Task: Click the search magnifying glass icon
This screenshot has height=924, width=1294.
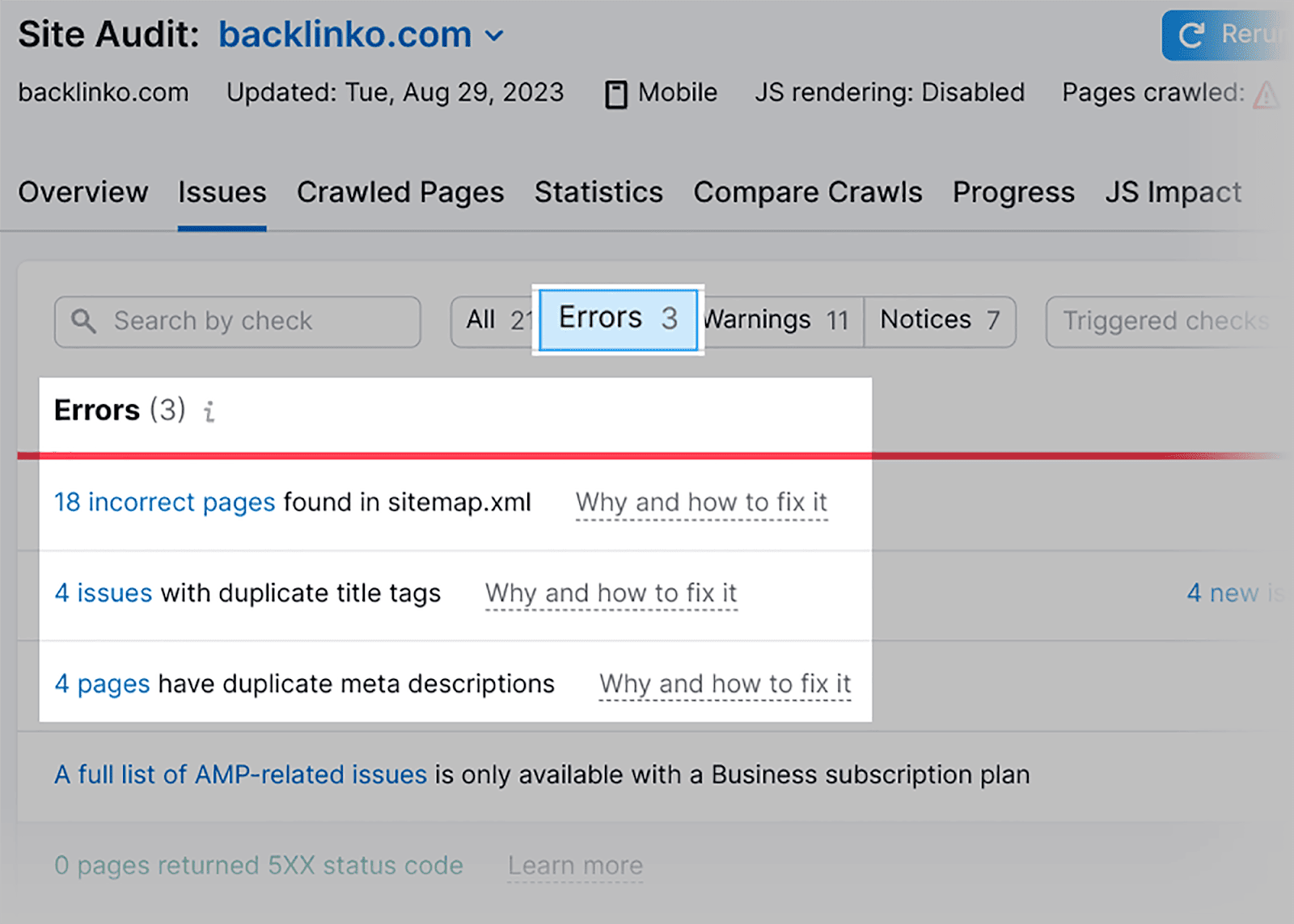Action: 83,321
